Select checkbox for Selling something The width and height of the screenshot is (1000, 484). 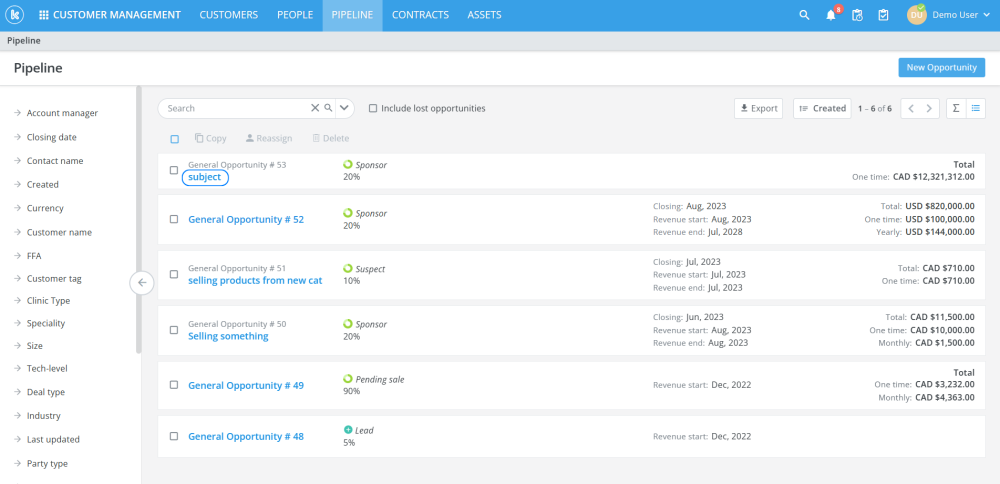[x=174, y=330]
